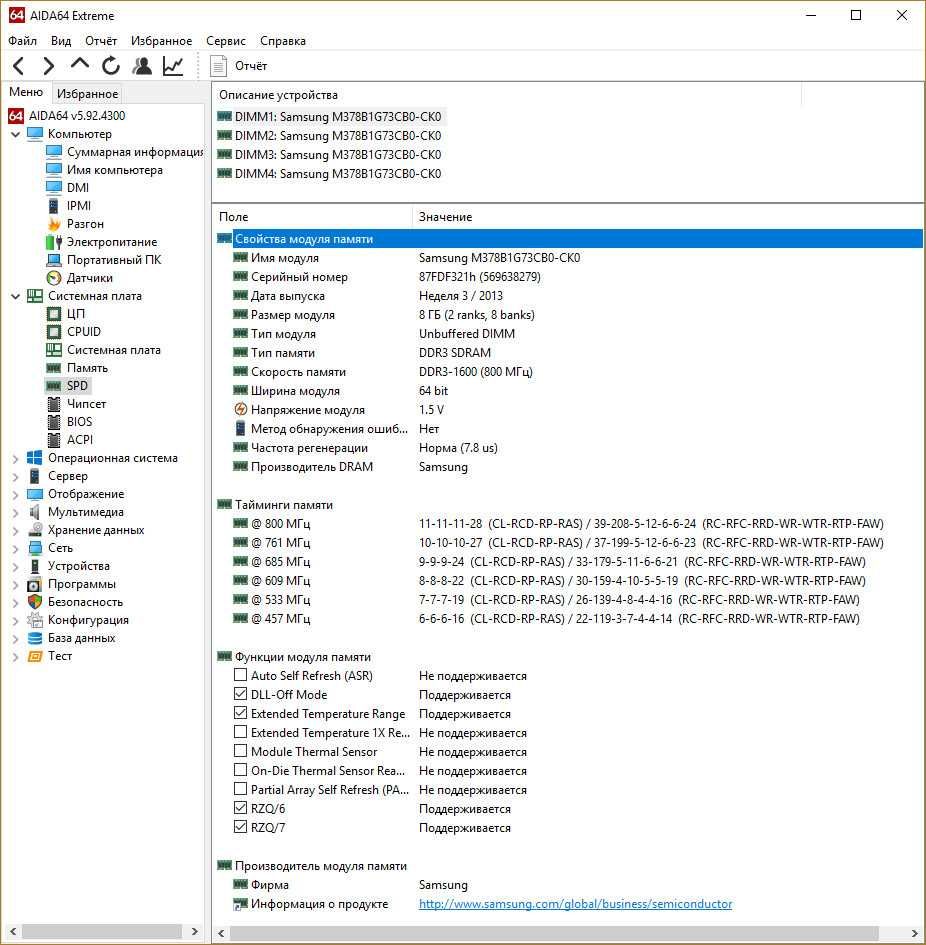Viewport: 926px width, 945px height.
Task: Select the Память memory item
Action: pyautogui.click(x=87, y=368)
